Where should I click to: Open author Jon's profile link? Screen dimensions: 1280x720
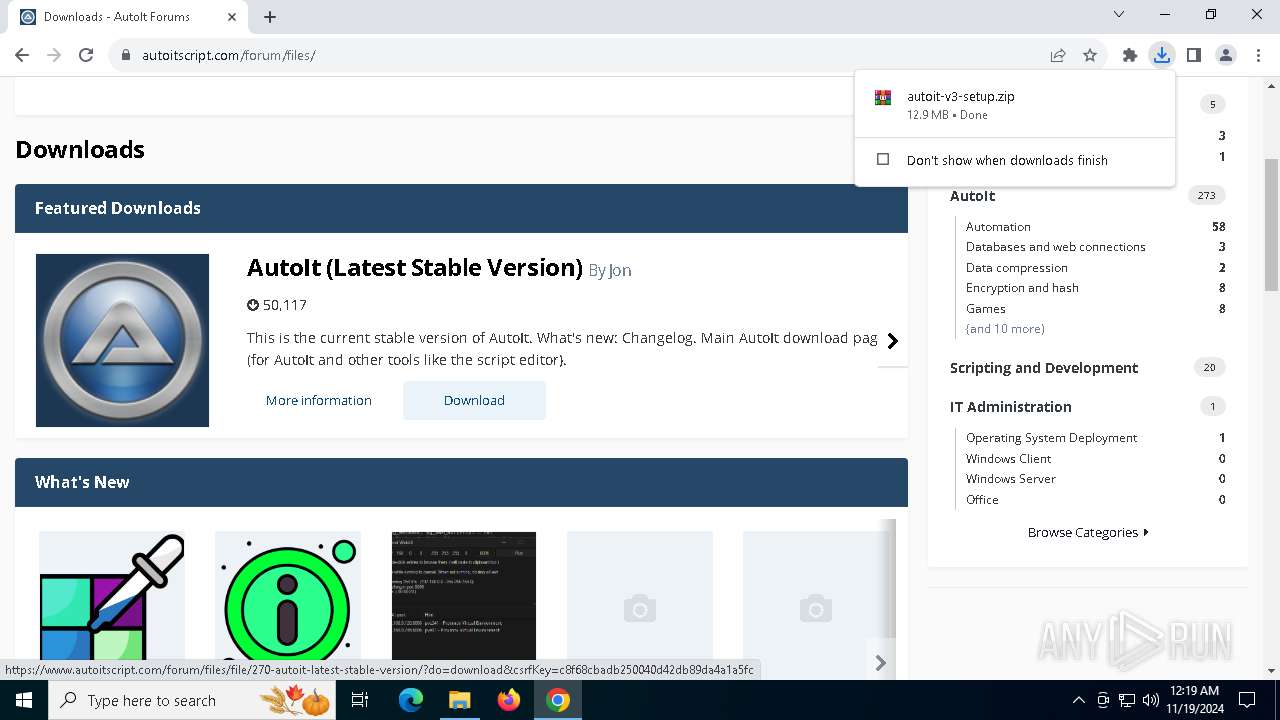click(620, 271)
